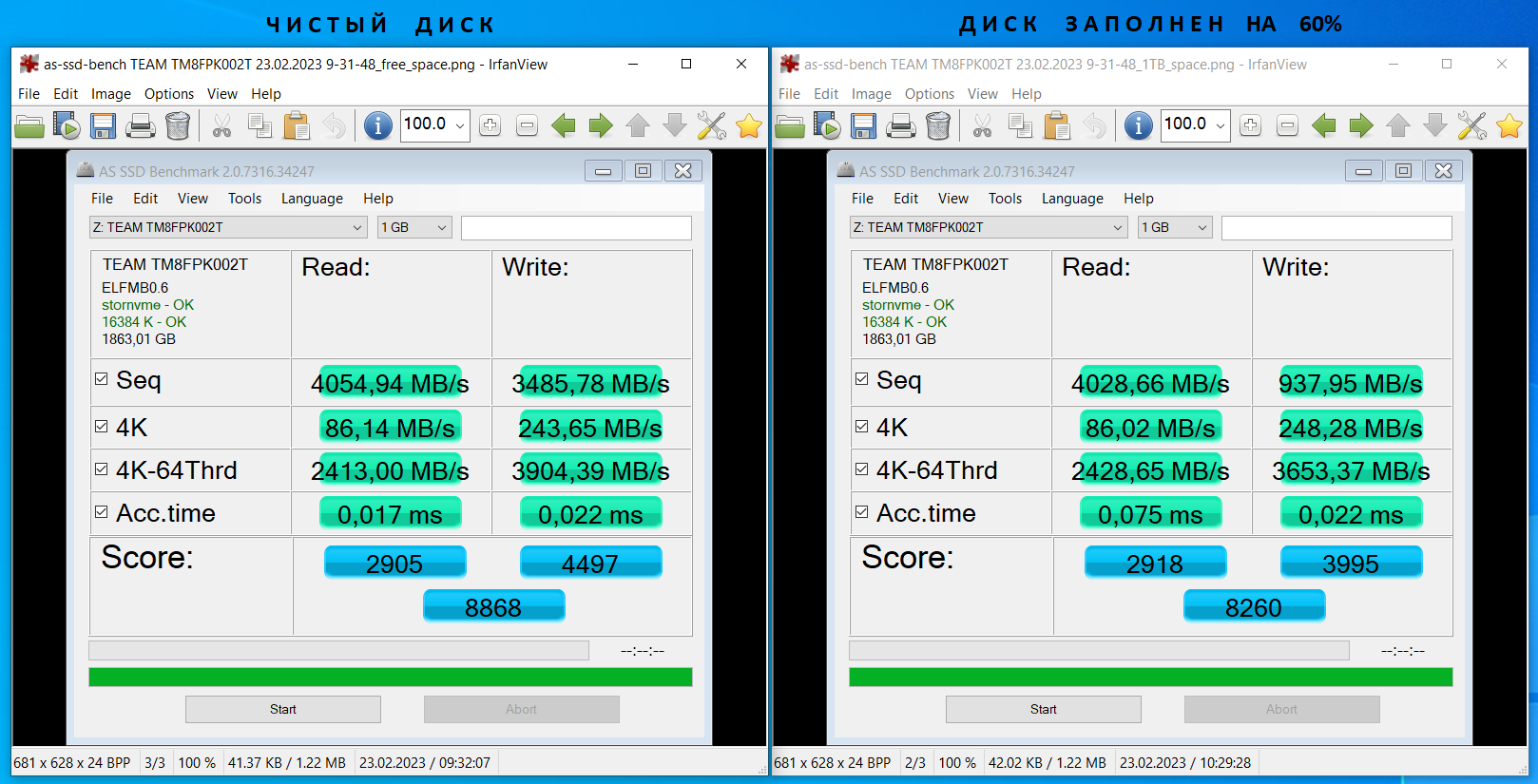The width and height of the screenshot is (1538, 784).
Task: Print the image from free_space IrfanView window
Action: pyautogui.click(x=140, y=125)
